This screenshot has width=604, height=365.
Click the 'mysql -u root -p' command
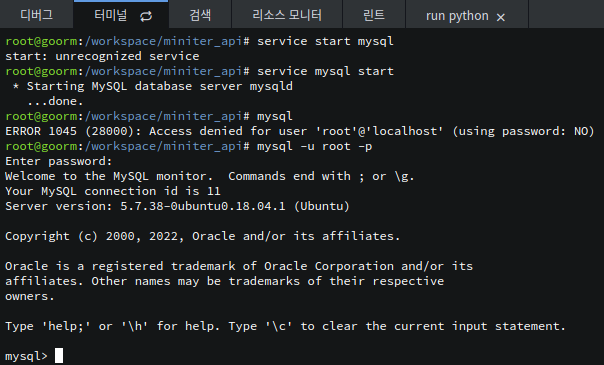click(x=314, y=146)
